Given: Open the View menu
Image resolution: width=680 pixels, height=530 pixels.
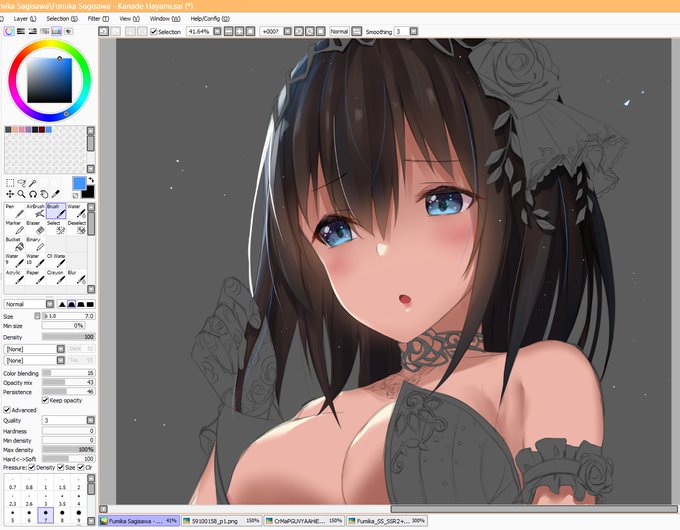Looking at the screenshot, I should (129, 19).
